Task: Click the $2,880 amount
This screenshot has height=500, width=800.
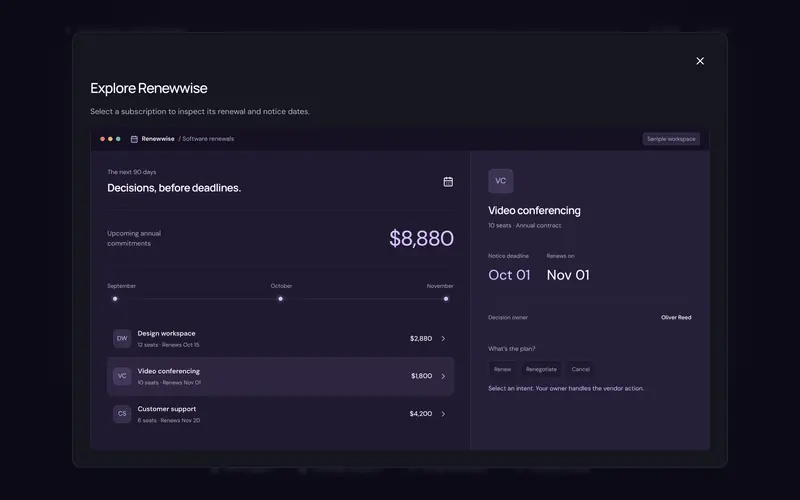Action: pyautogui.click(x=421, y=338)
